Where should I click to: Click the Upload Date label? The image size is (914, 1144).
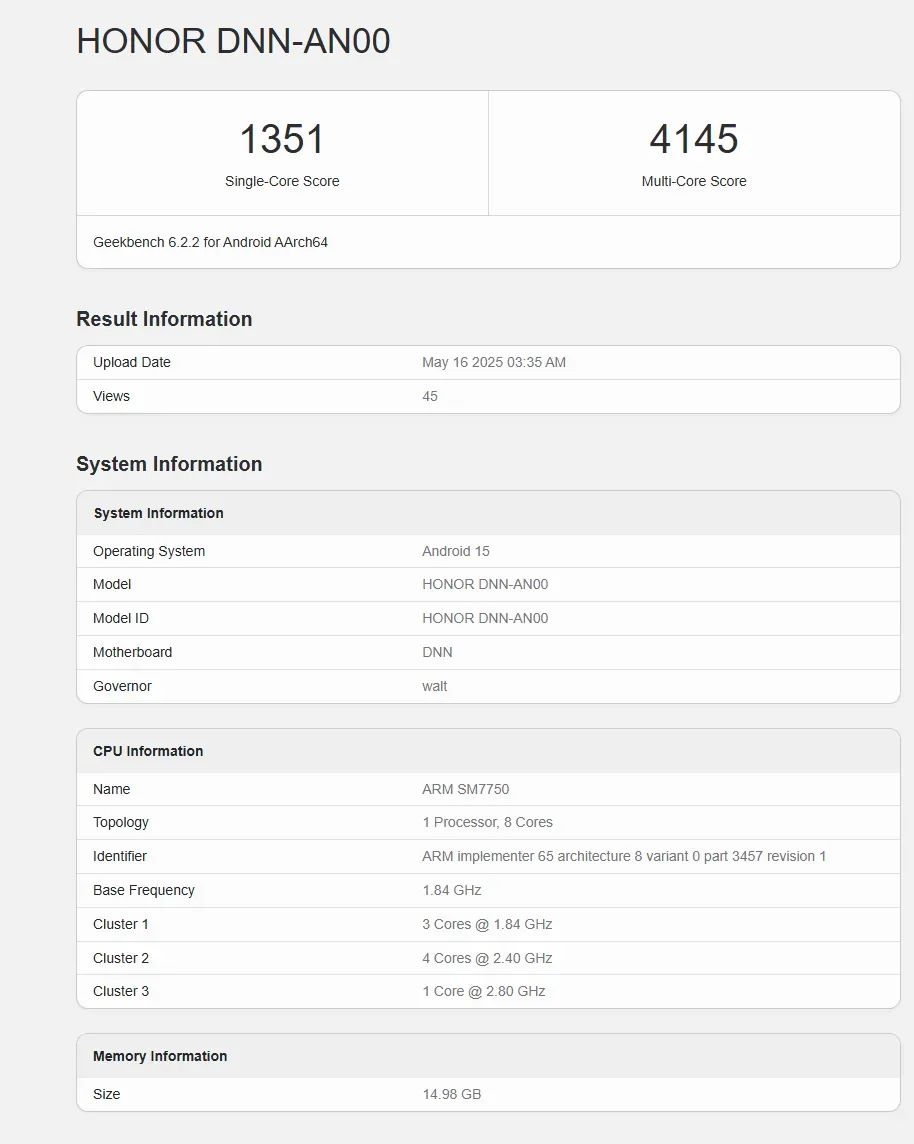coord(131,362)
